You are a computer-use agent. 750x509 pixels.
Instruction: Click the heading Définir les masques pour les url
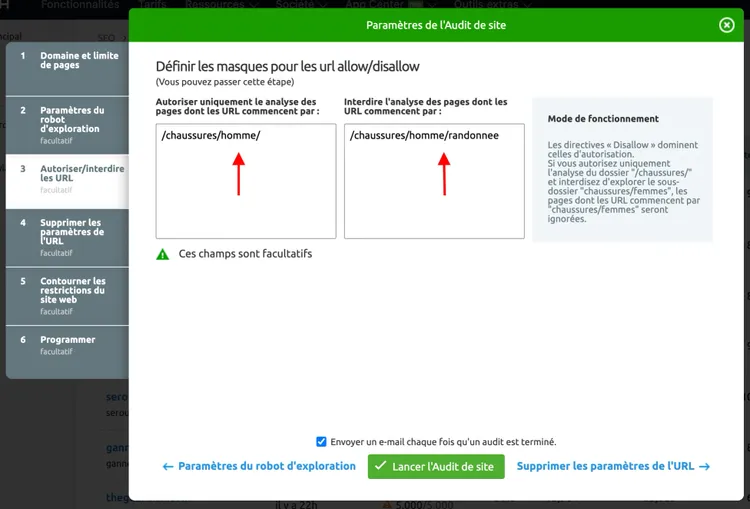[x=287, y=66]
